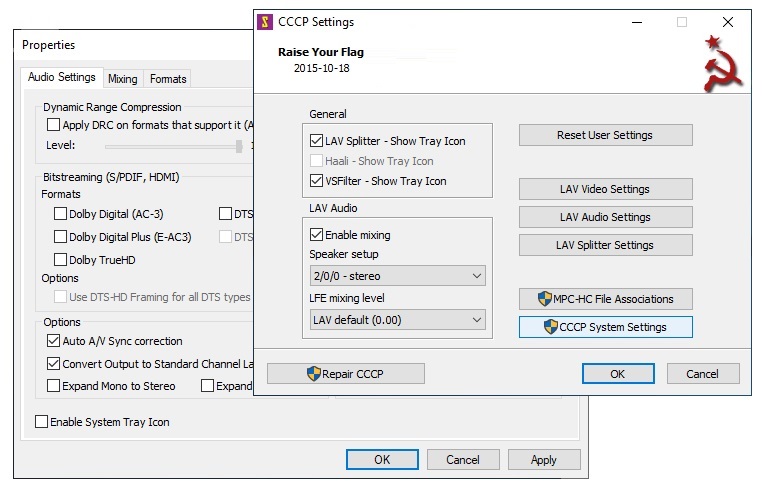The image size is (764, 490).
Task: Click shield icon on MPC-HC File Associations
Action: coord(545,299)
